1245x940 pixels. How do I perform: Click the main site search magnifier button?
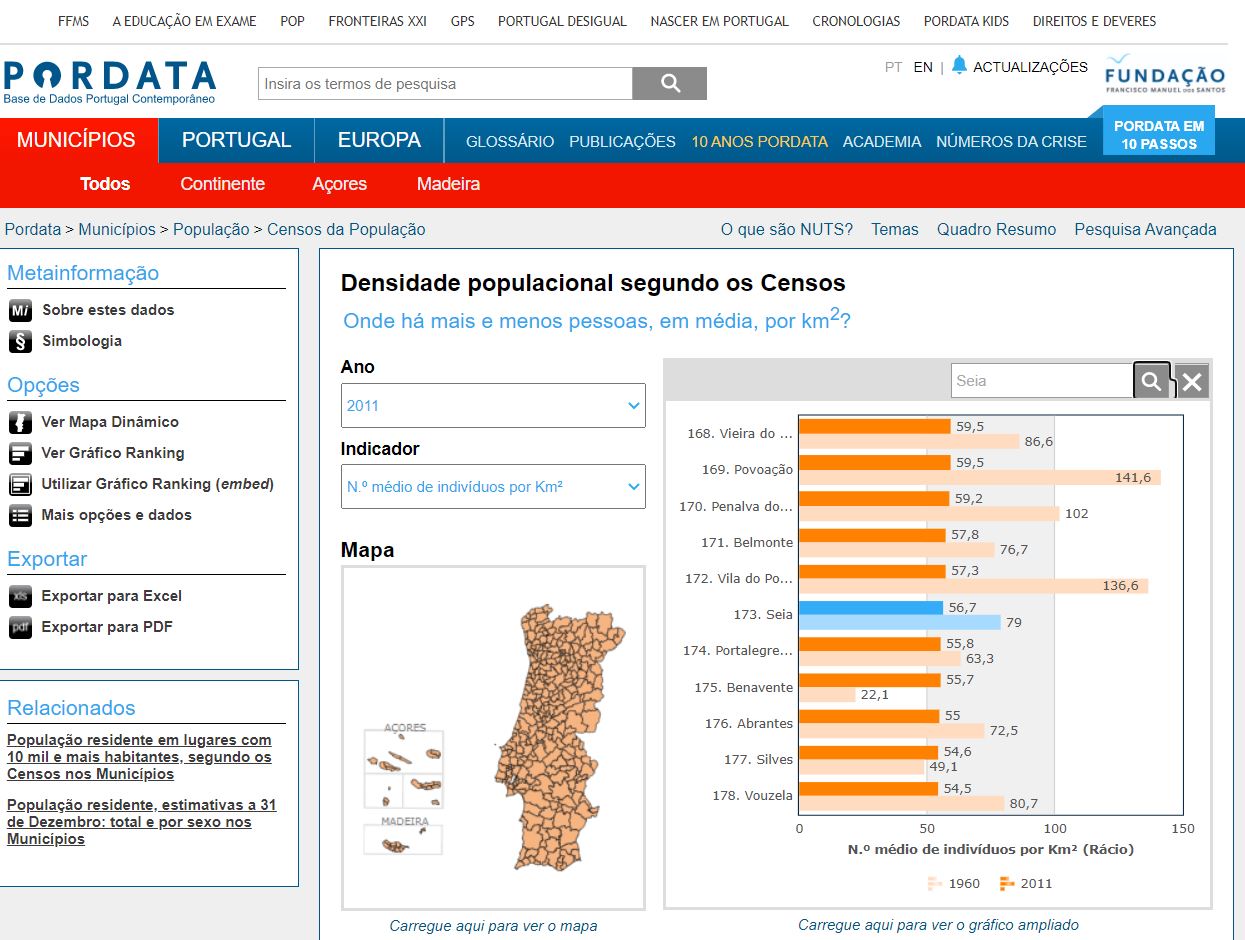[x=670, y=84]
